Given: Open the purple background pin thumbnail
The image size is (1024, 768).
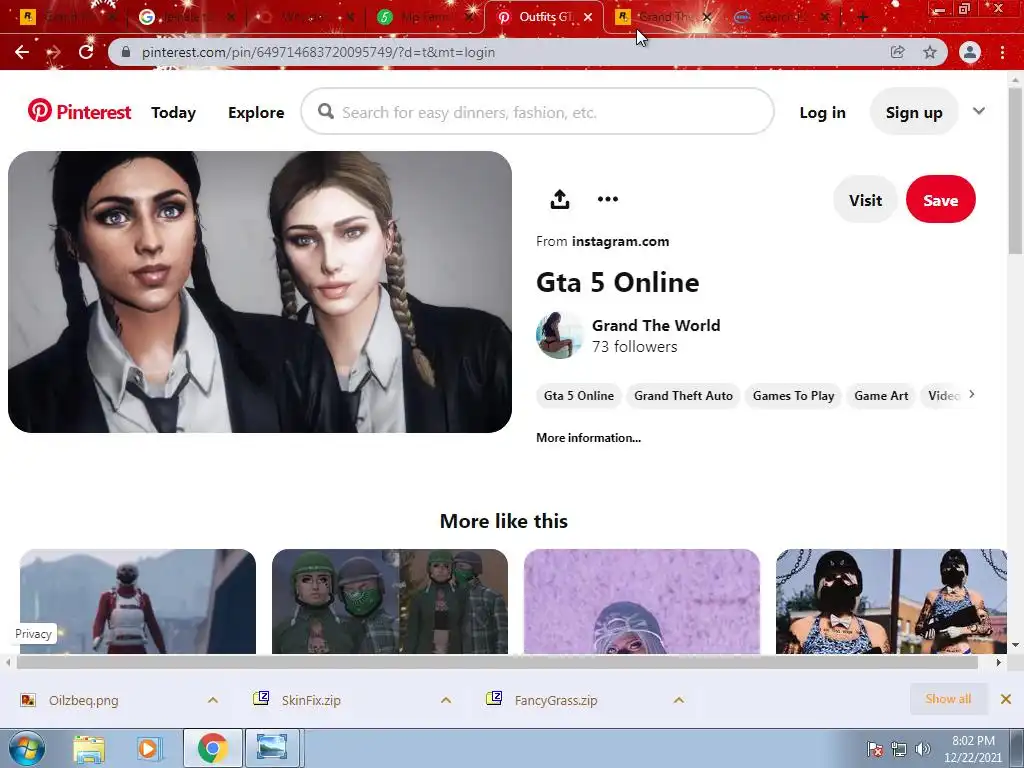Looking at the screenshot, I should pyautogui.click(x=642, y=601).
